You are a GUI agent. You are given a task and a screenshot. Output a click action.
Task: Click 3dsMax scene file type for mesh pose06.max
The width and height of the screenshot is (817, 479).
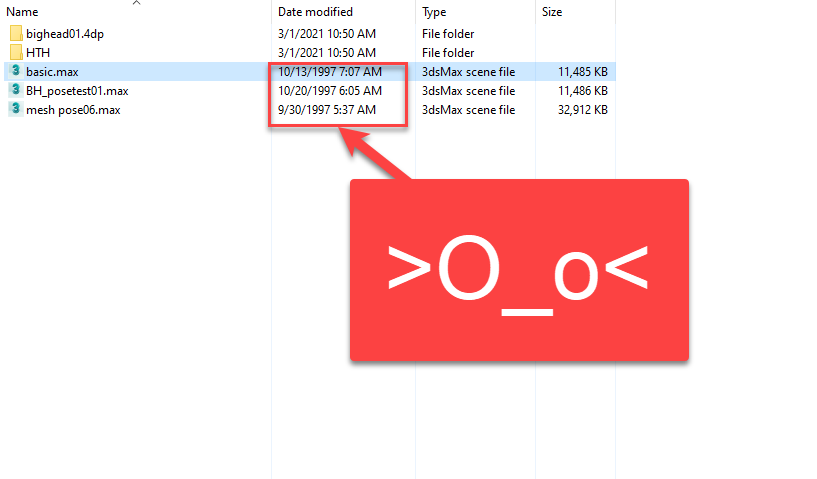click(468, 110)
